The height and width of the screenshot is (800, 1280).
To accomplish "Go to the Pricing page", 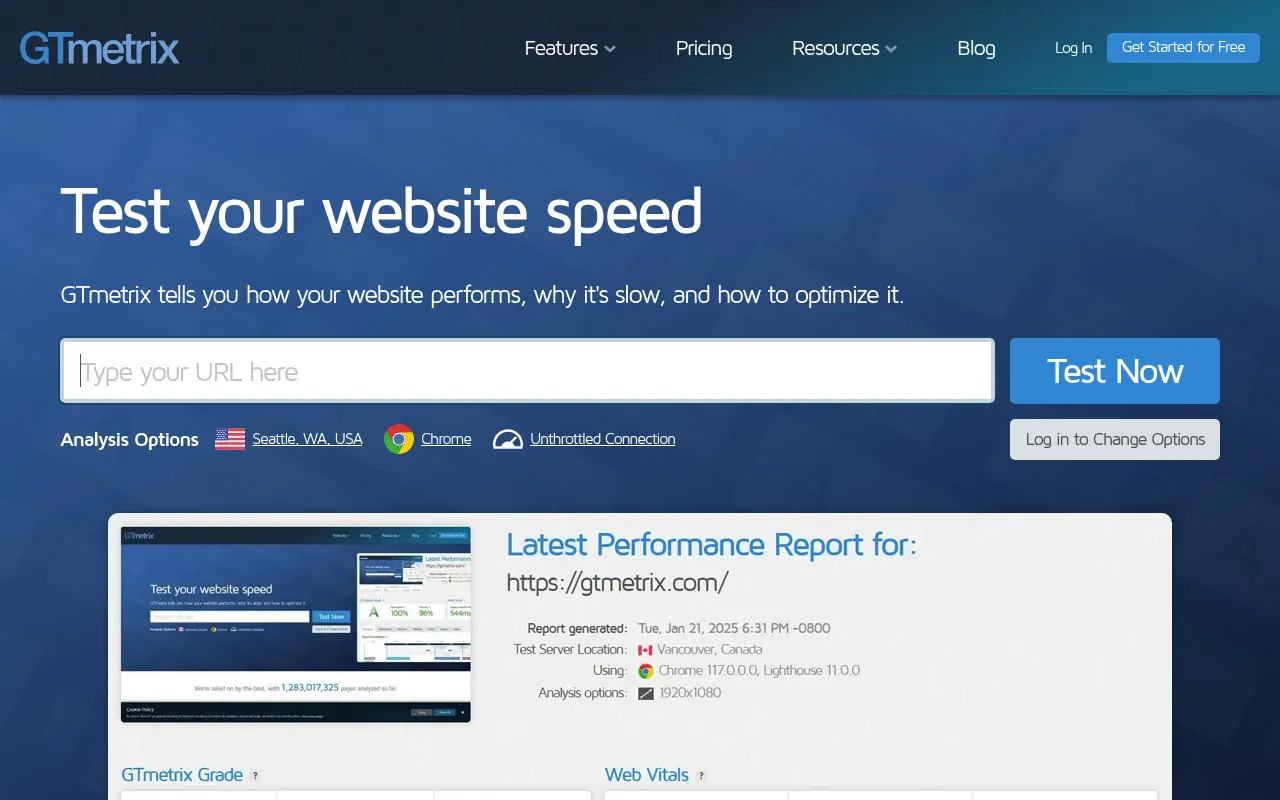I will pyautogui.click(x=704, y=48).
